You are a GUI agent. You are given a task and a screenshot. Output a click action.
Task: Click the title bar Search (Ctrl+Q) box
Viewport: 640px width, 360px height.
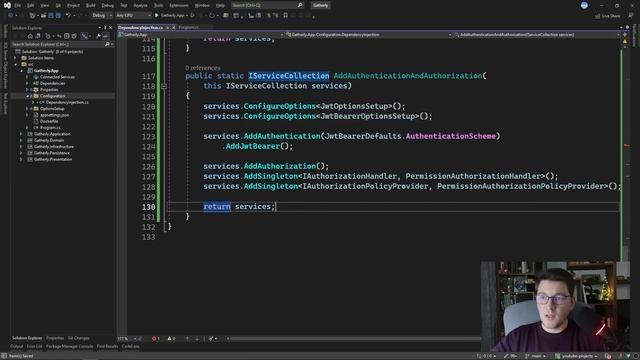267,5
